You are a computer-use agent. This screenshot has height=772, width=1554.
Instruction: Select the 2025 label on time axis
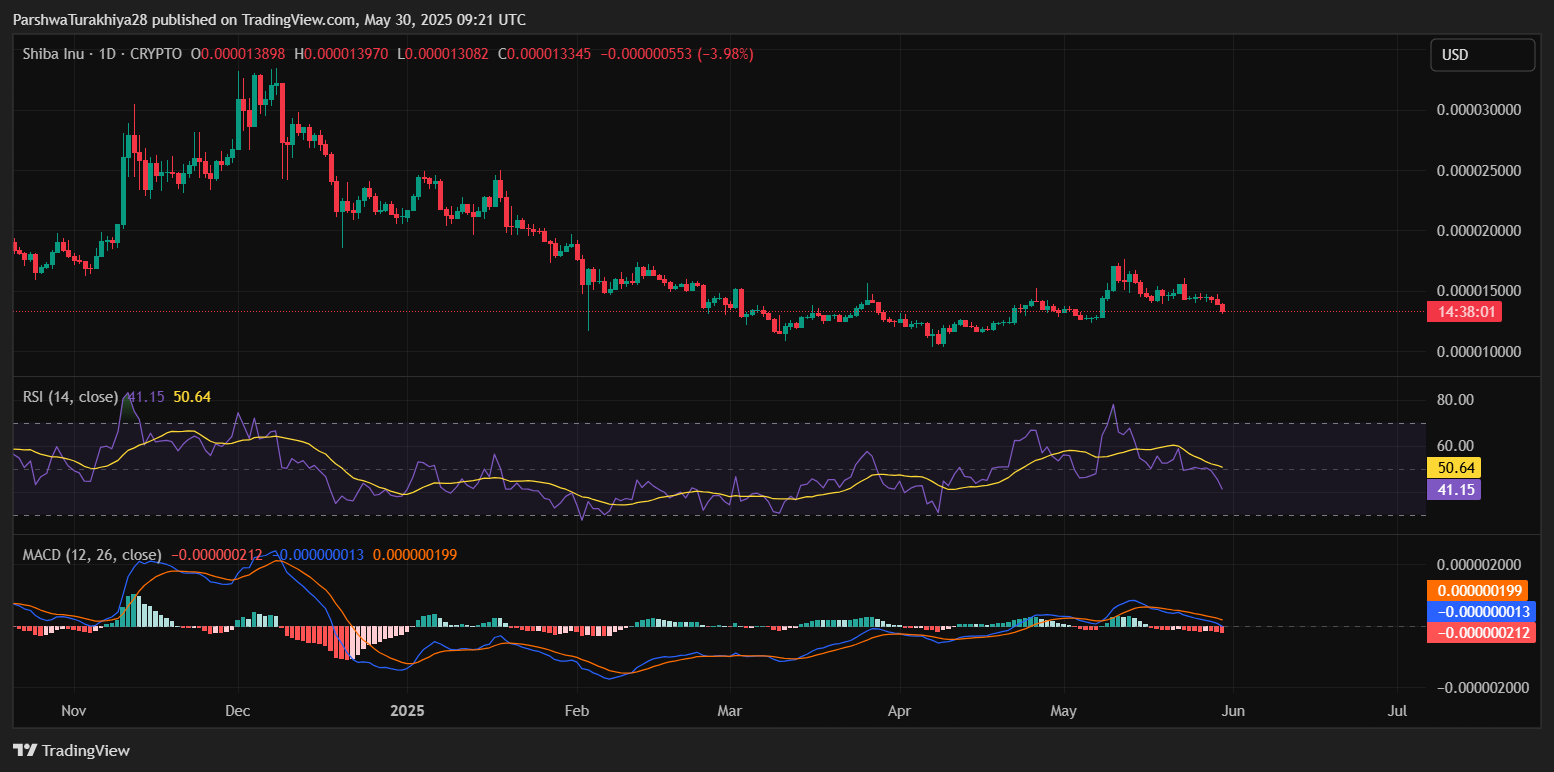pos(408,711)
